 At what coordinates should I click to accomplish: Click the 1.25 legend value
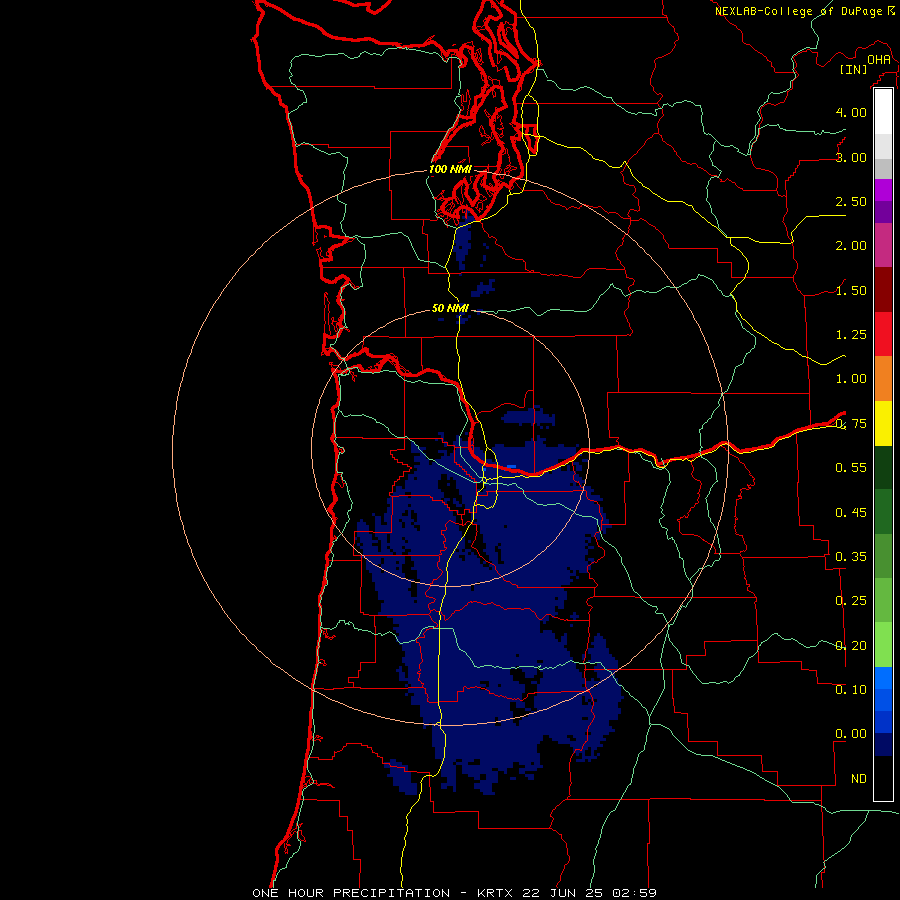coord(851,335)
